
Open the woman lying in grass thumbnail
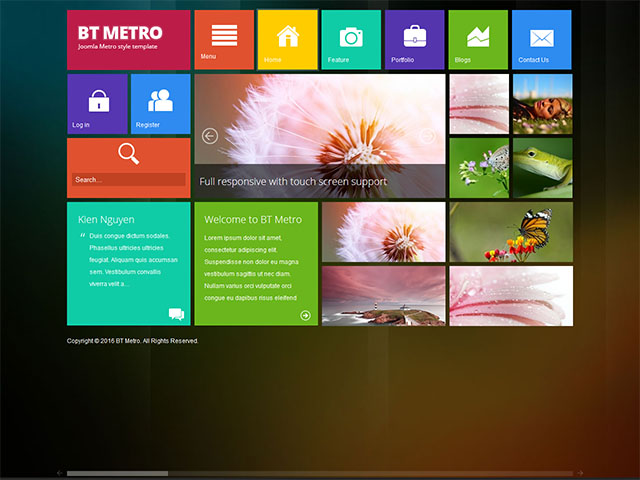click(542, 104)
